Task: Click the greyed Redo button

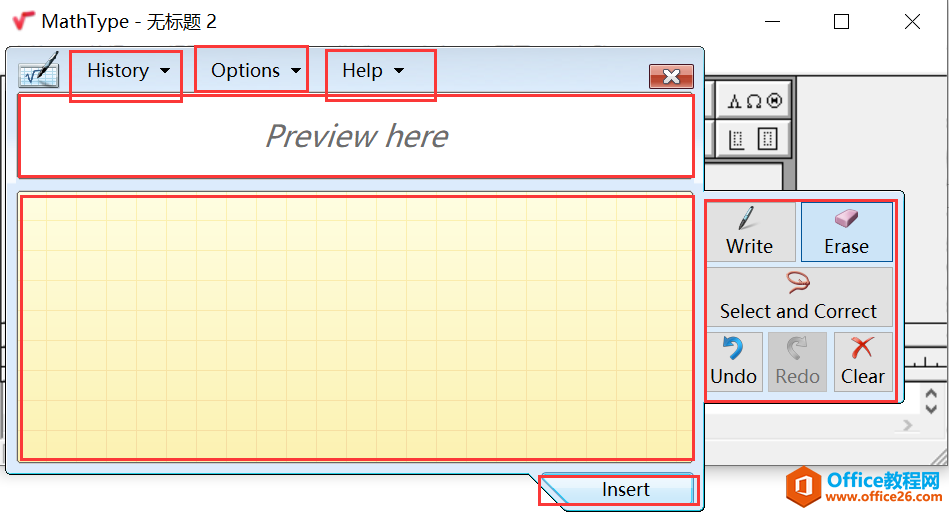Action: coord(797,361)
